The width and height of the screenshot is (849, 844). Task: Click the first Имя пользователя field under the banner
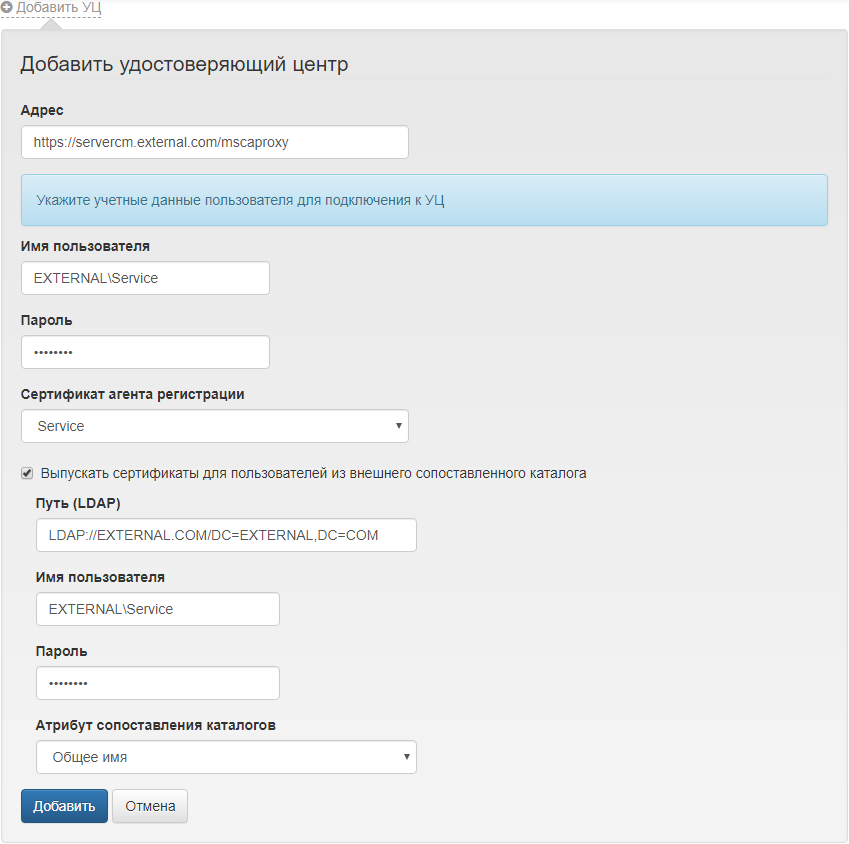tap(145, 278)
